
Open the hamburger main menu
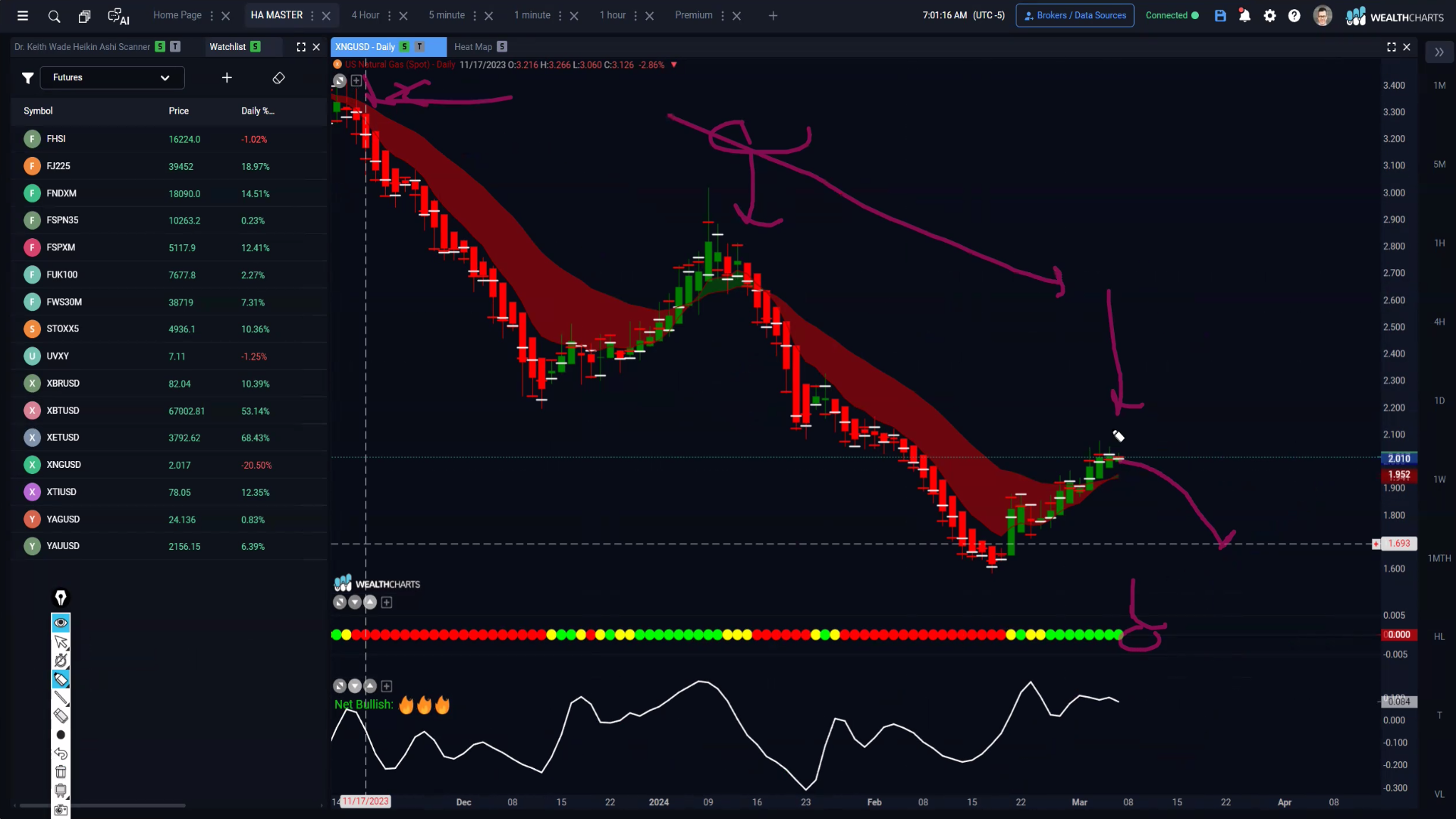pos(23,15)
